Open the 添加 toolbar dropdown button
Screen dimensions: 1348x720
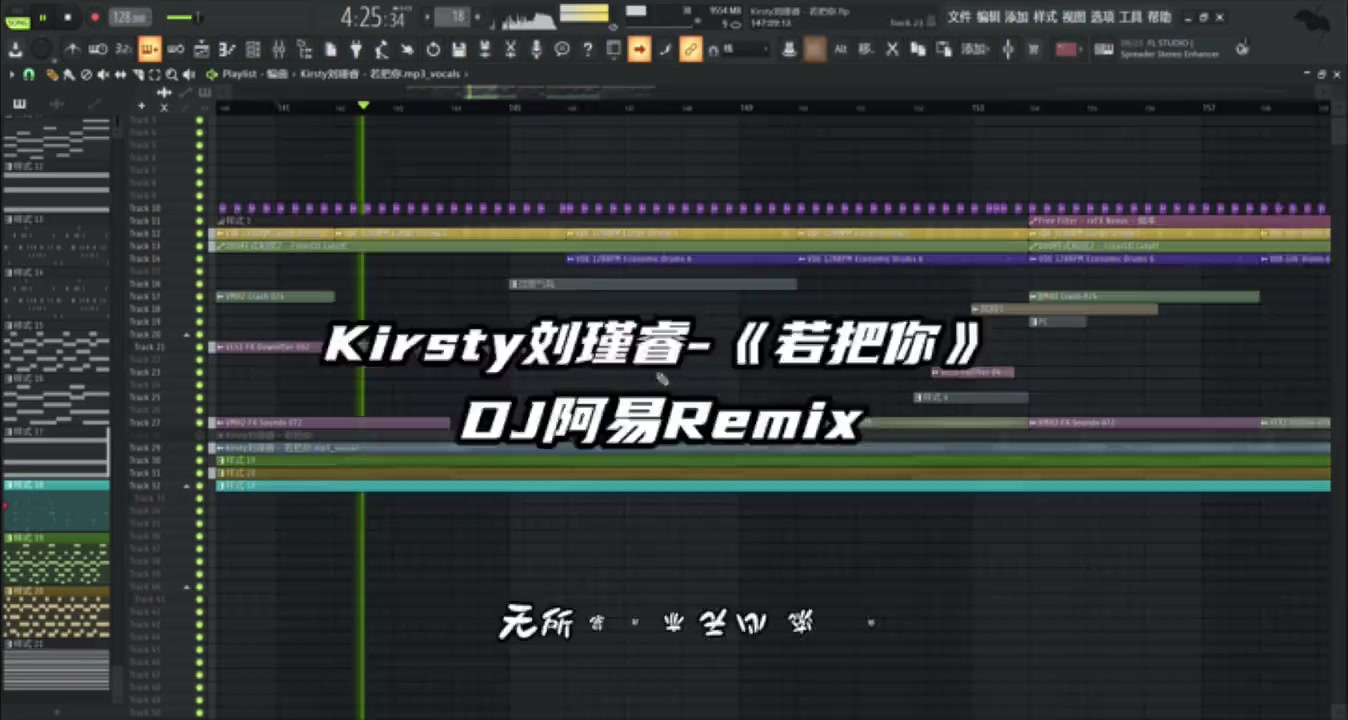(976, 49)
